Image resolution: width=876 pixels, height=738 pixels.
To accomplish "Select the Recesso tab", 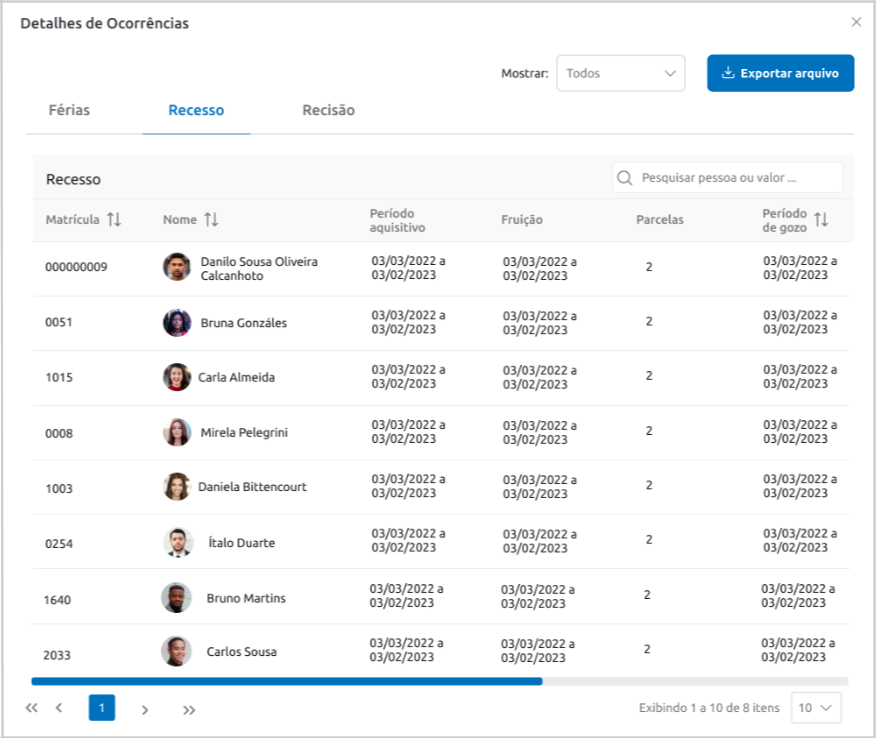I will 196,110.
